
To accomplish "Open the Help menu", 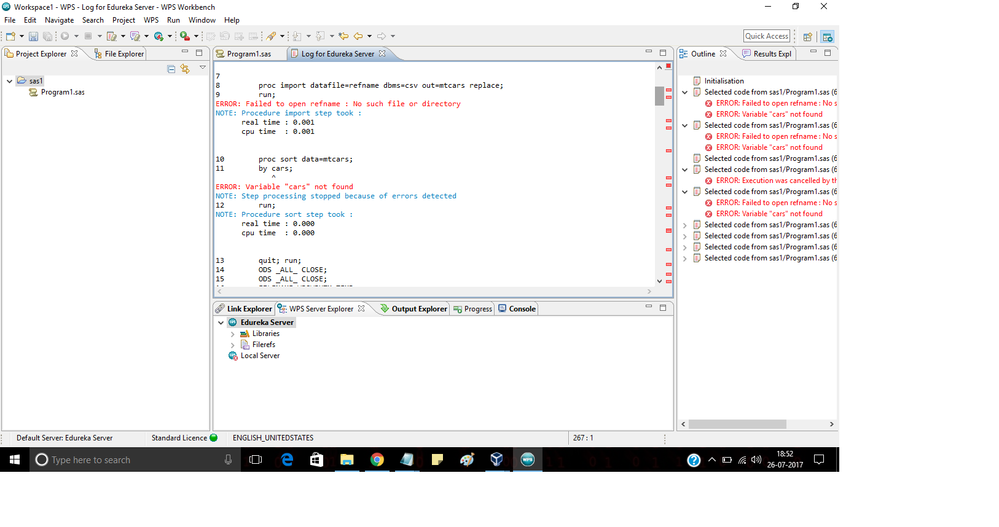I will pyautogui.click(x=232, y=20).
